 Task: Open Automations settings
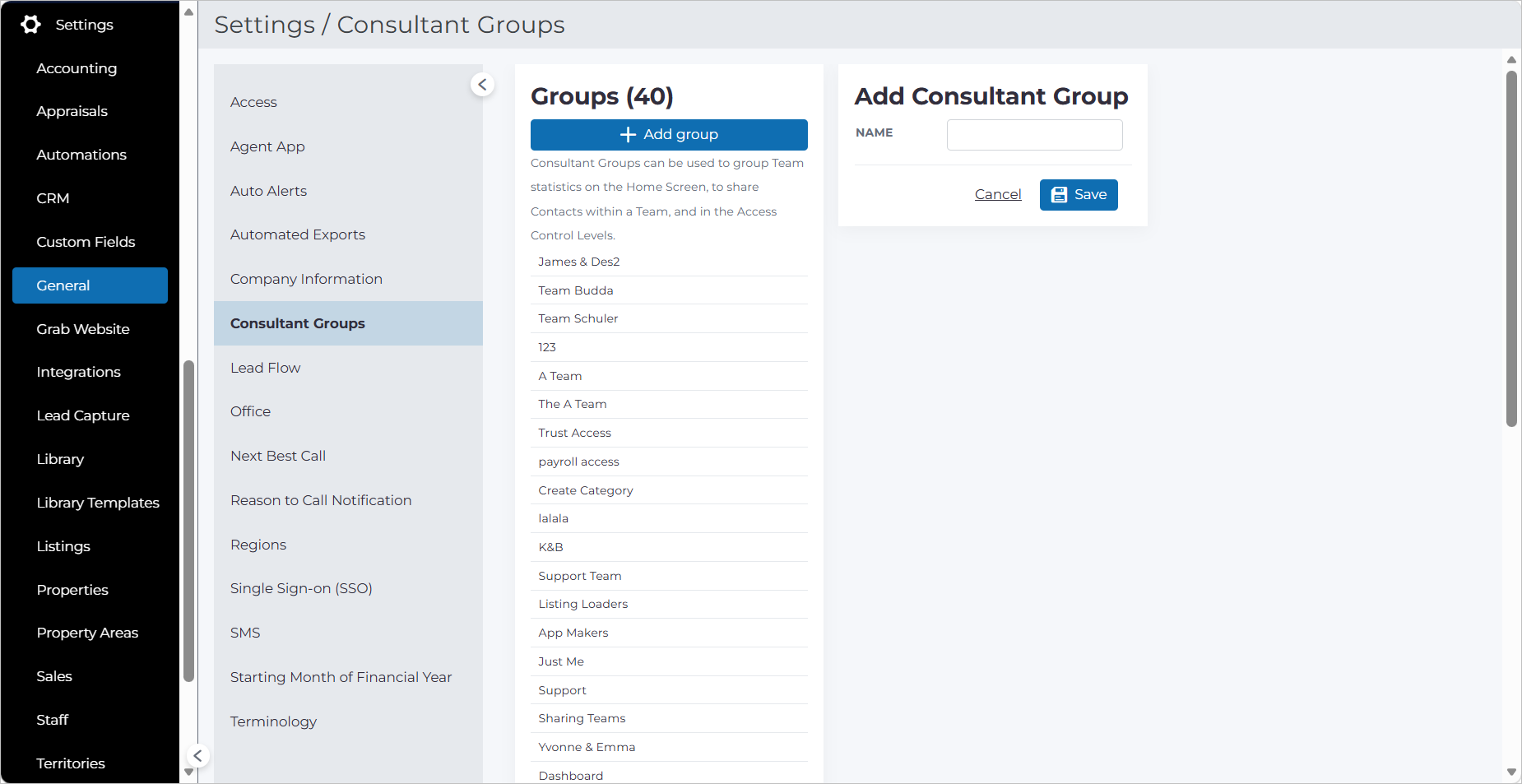point(81,155)
